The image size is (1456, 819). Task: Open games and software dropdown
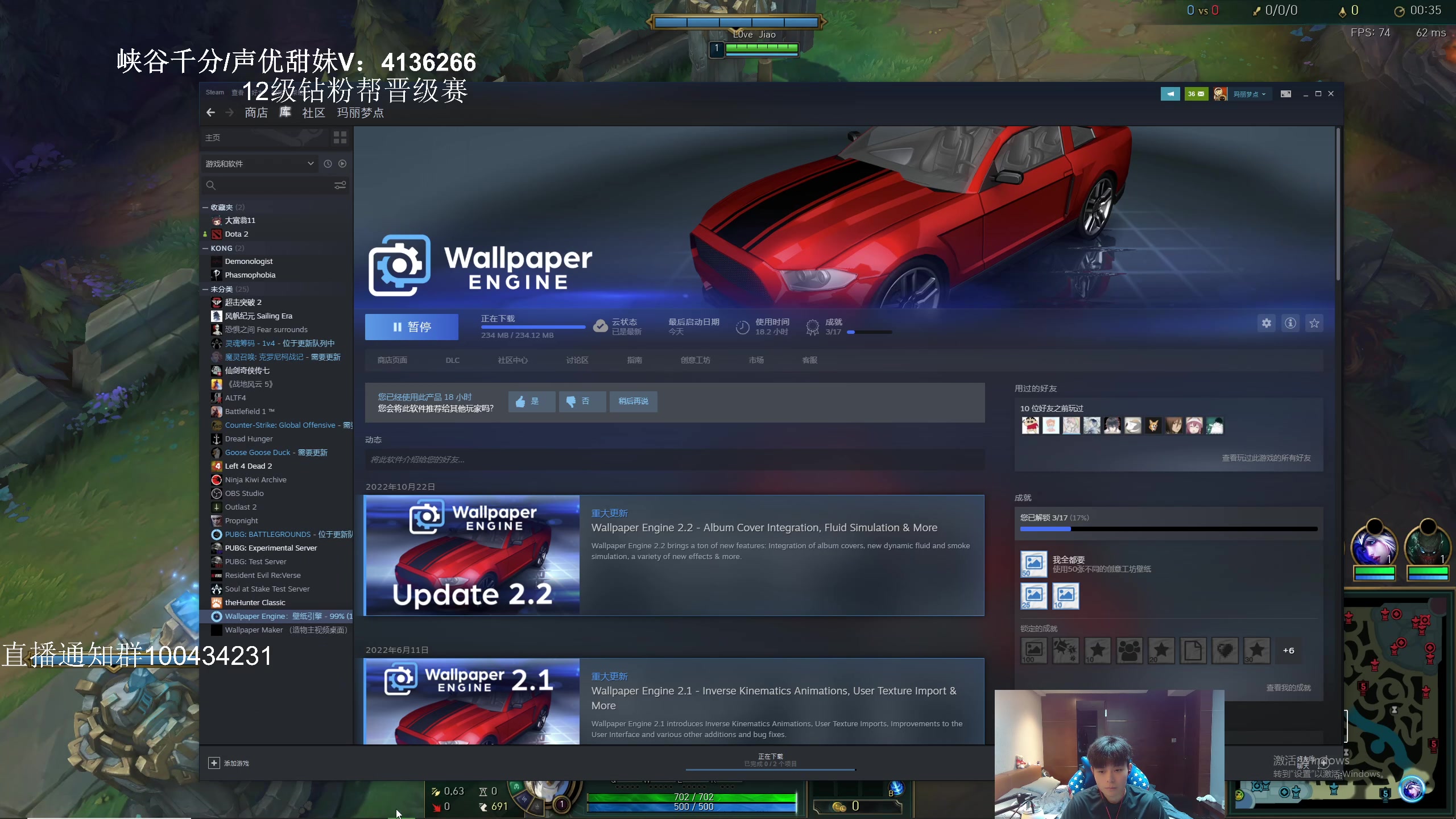(260, 164)
